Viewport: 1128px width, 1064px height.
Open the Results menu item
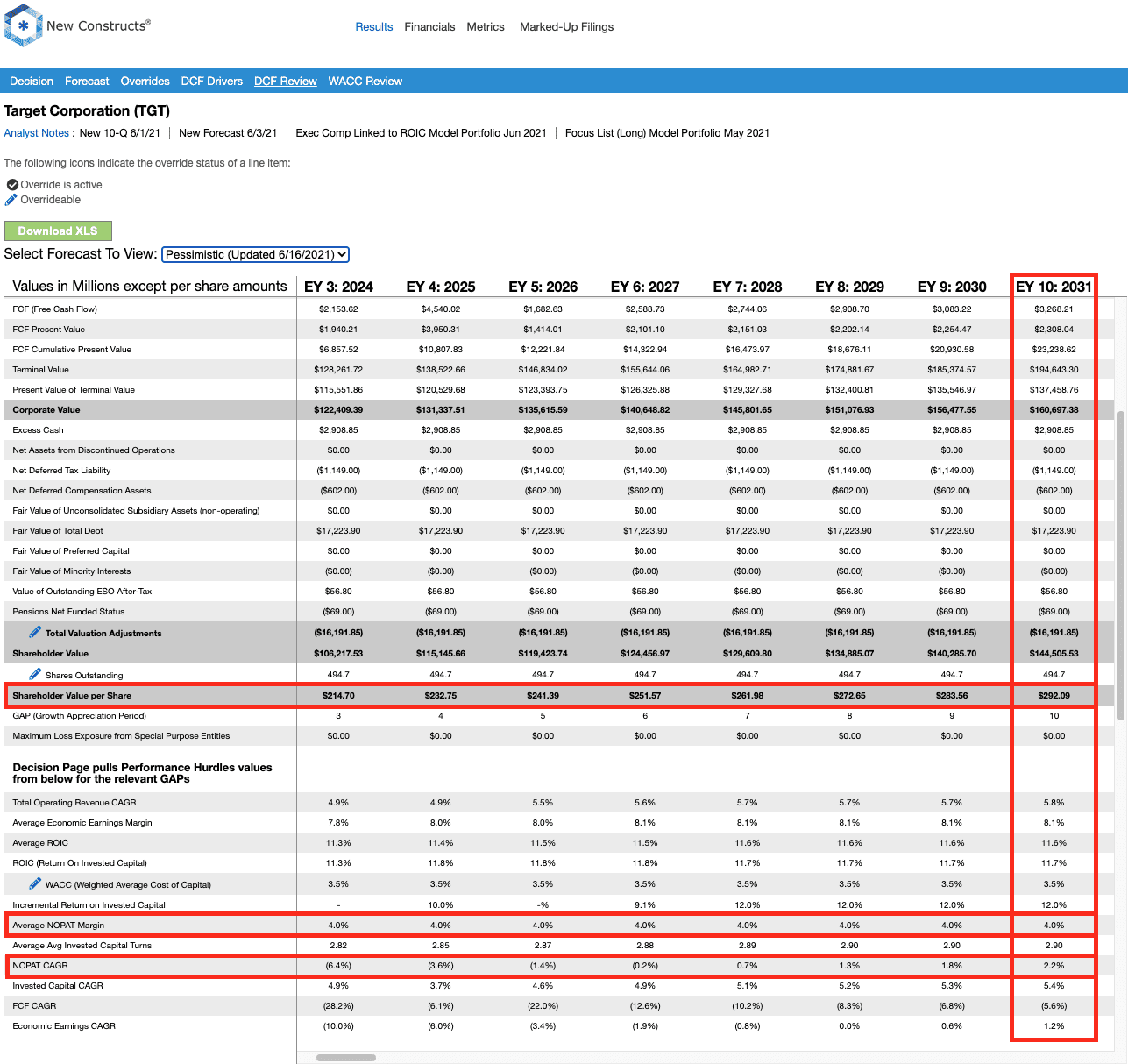click(x=374, y=27)
